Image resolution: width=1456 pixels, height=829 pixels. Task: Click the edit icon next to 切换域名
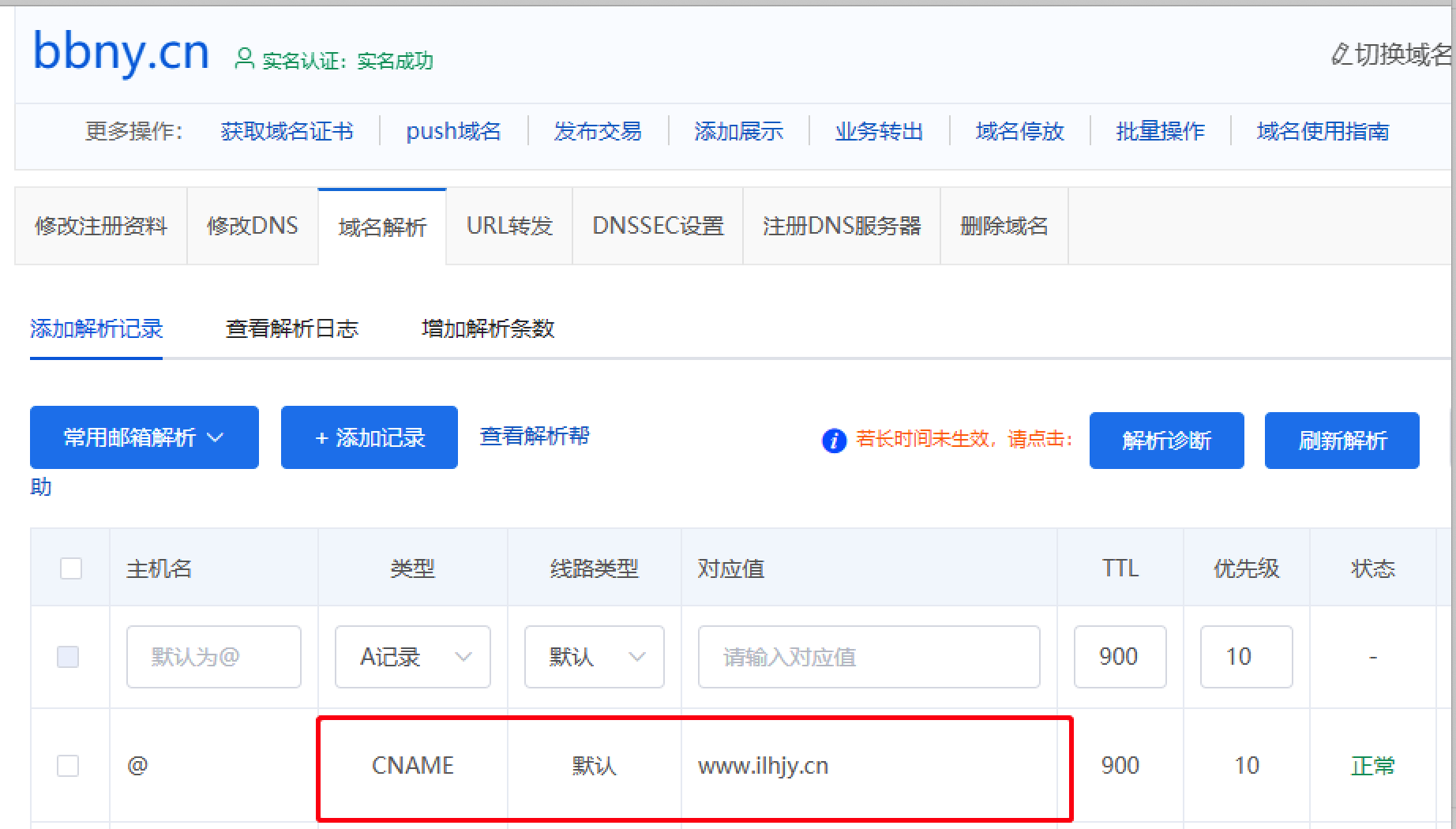1341,54
